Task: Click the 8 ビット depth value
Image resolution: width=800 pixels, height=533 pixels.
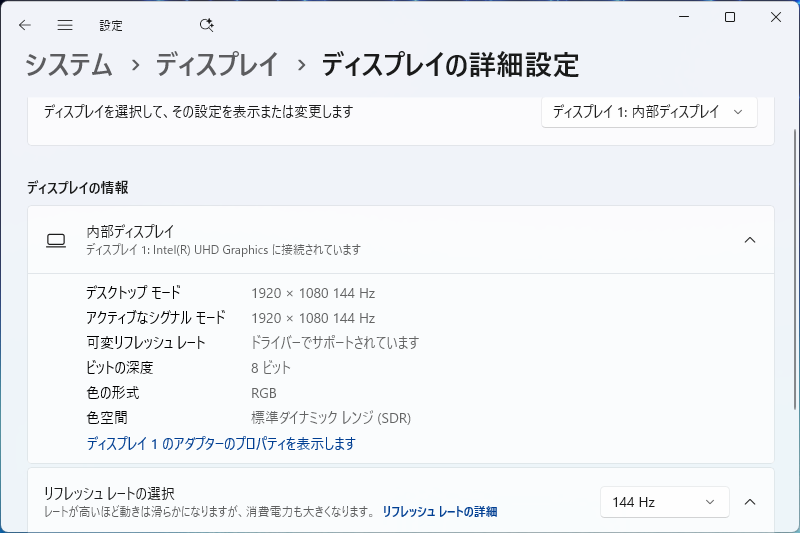Action: pyautogui.click(x=270, y=368)
